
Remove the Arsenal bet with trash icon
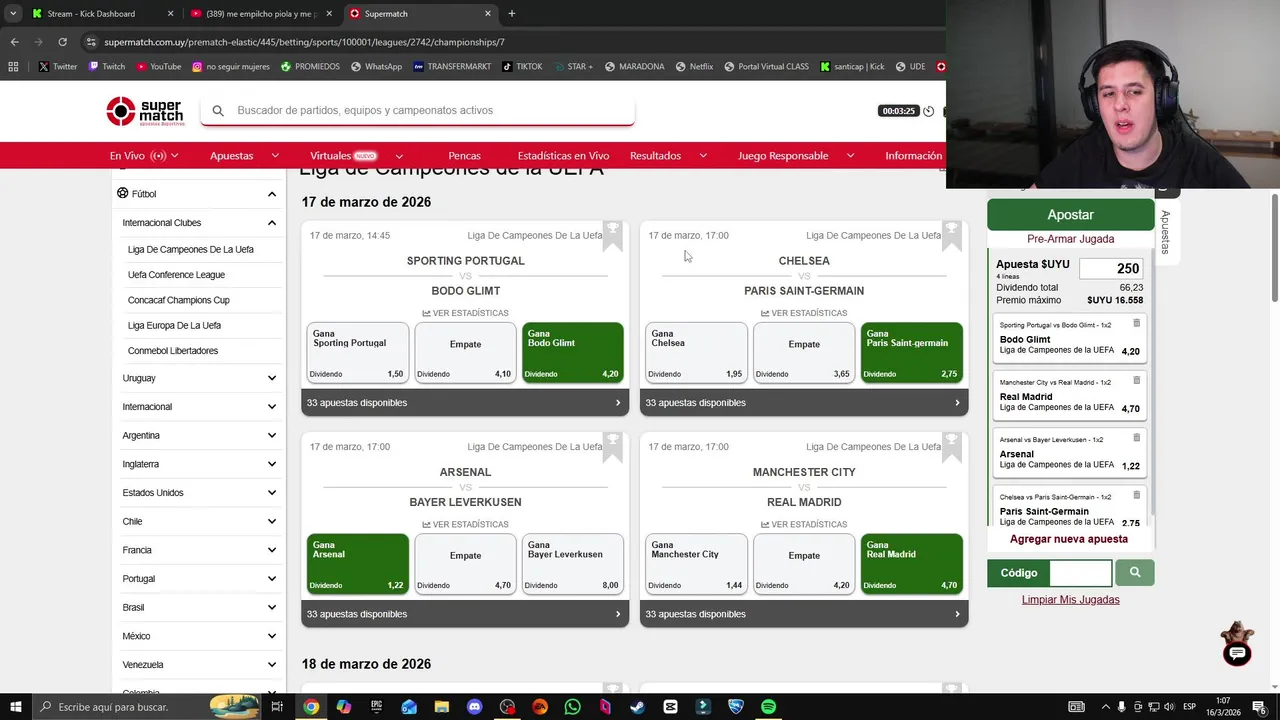[x=1136, y=437]
